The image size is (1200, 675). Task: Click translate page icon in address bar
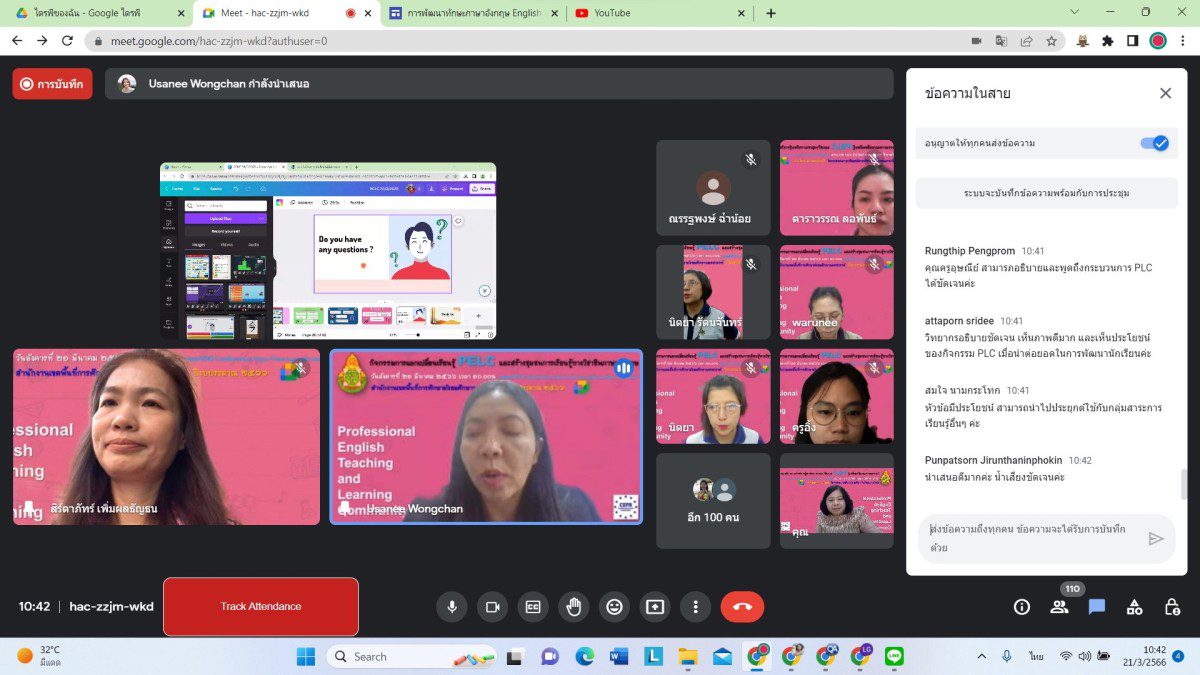[1001, 41]
